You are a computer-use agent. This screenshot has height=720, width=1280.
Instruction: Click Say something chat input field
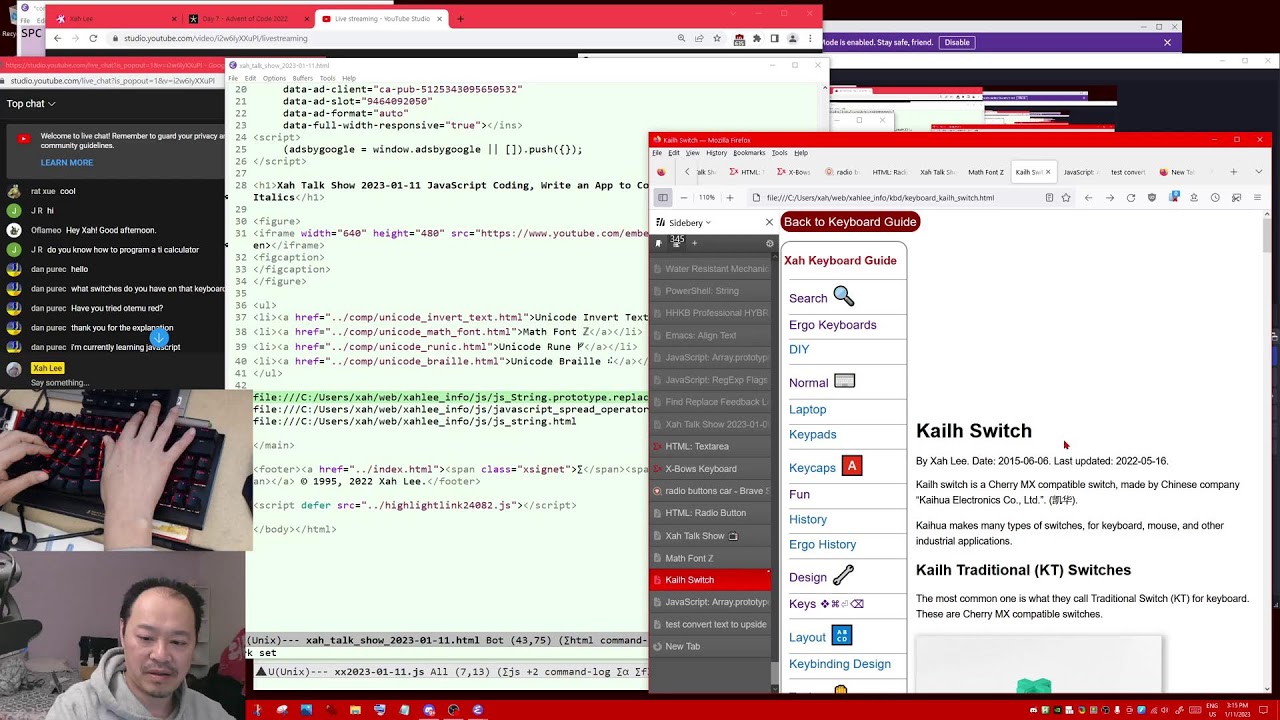click(59, 383)
